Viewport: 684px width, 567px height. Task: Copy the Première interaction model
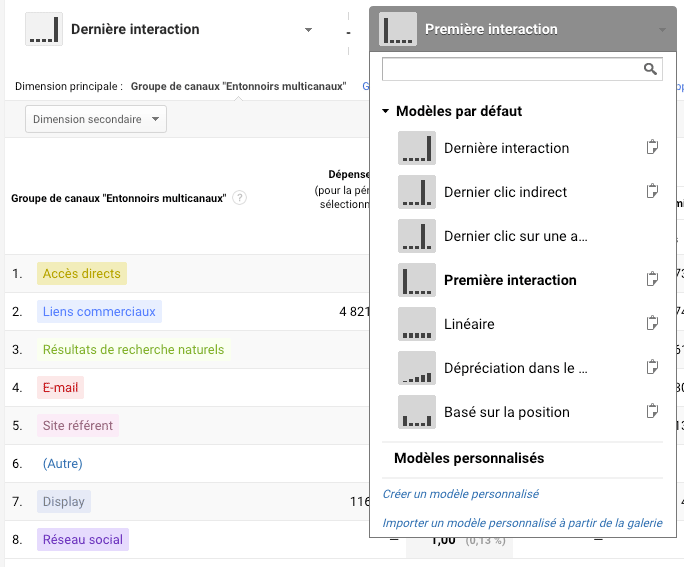click(652, 280)
